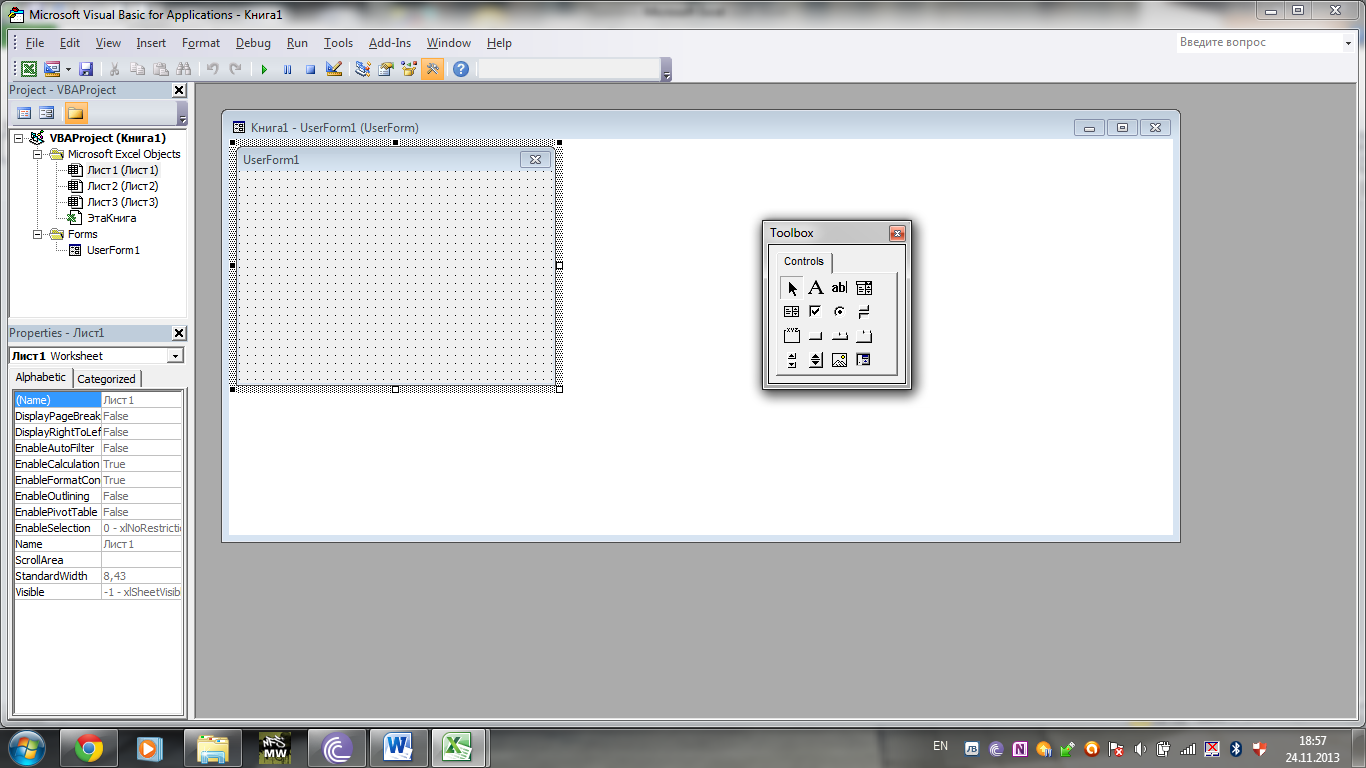Select the ListBox tool in Toolbox

pyautogui.click(x=792, y=312)
